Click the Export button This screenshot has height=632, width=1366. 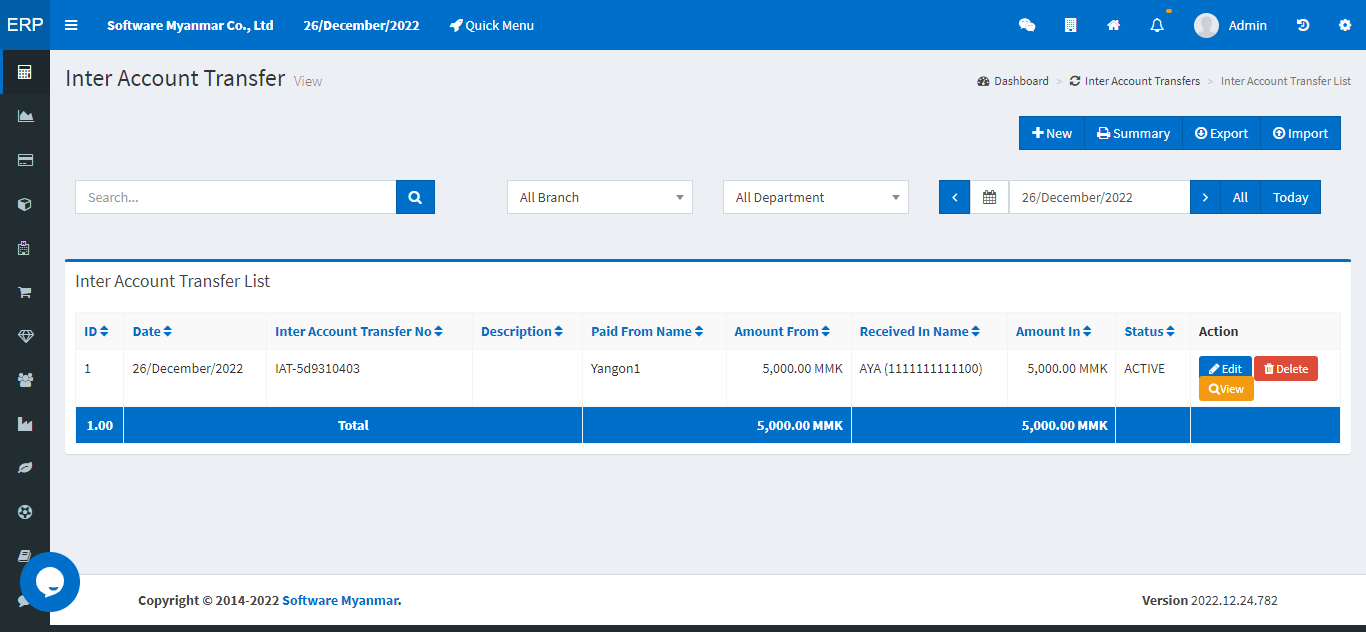click(1221, 133)
